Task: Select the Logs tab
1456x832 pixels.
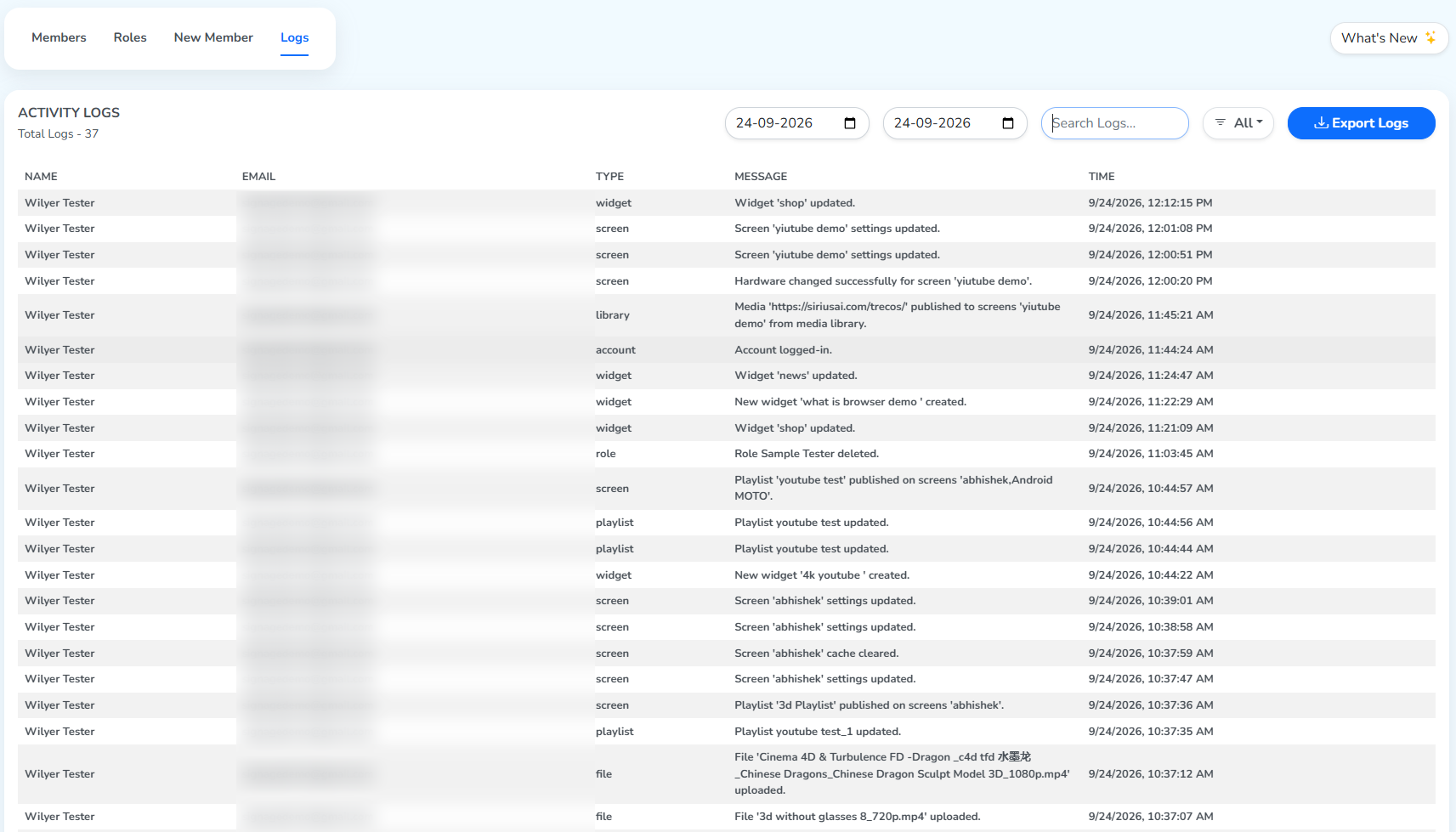Action: pos(294,37)
